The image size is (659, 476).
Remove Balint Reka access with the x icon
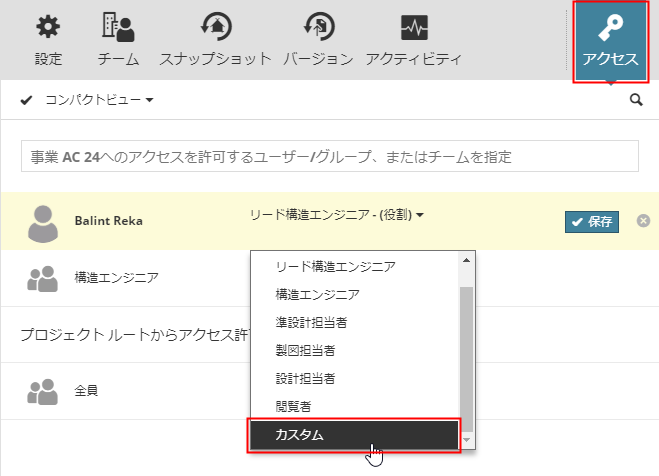[x=643, y=220]
